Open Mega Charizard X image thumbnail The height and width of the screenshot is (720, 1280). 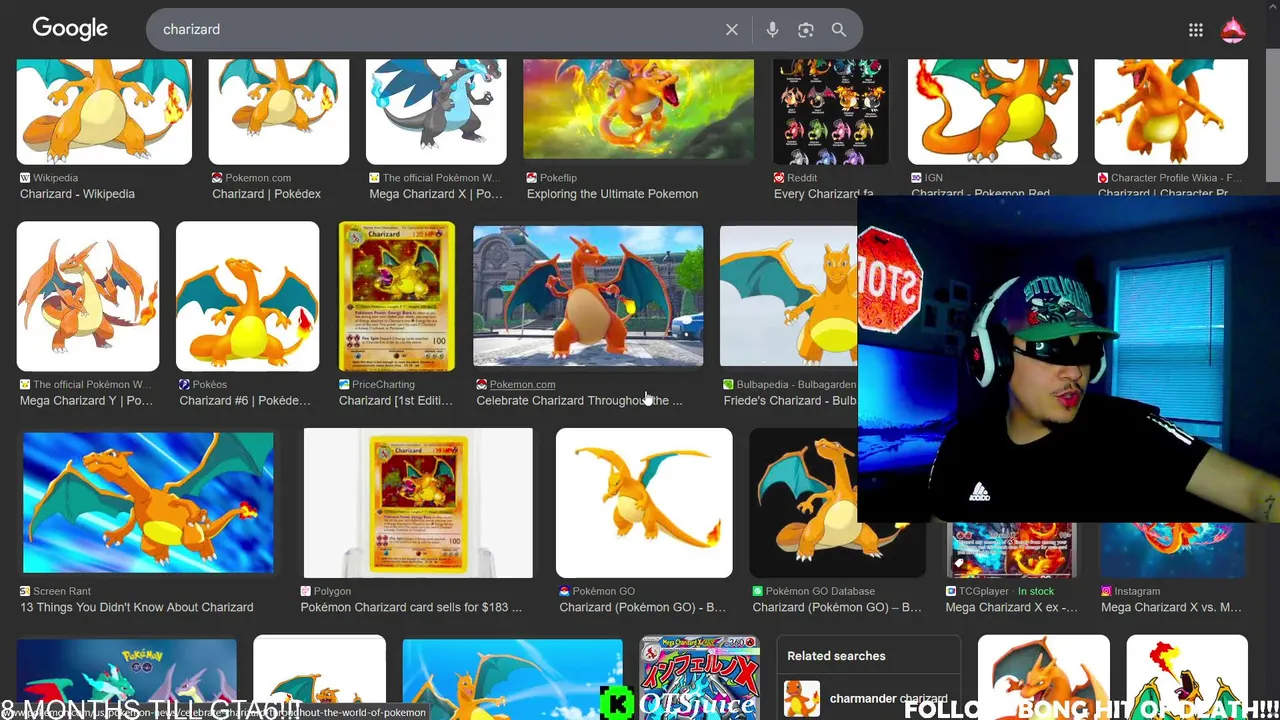pyautogui.click(x=436, y=111)
